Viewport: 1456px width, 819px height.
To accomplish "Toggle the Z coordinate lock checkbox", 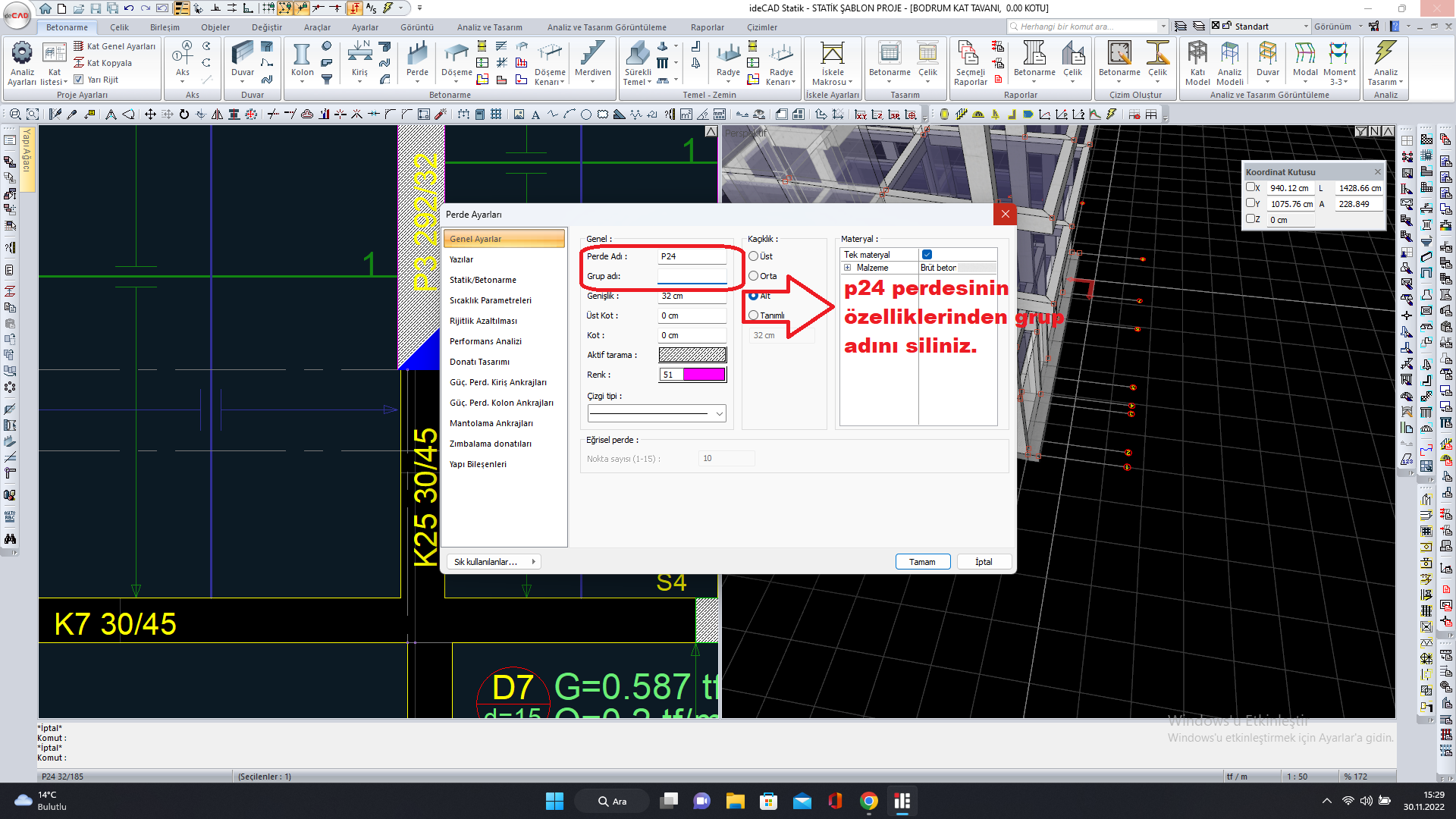I will 1250,219.
